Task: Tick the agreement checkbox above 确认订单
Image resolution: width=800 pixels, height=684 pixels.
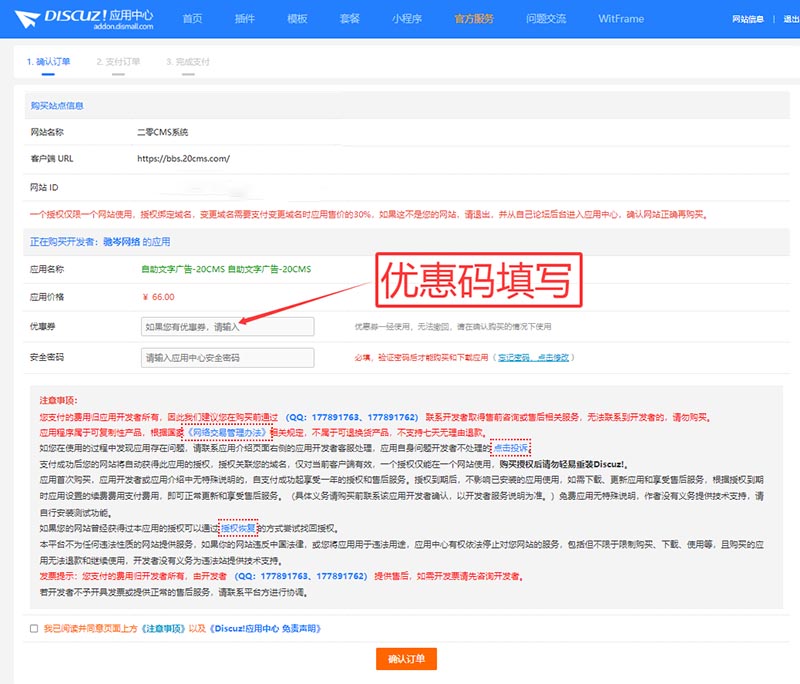Action: [x=34, y=628]
